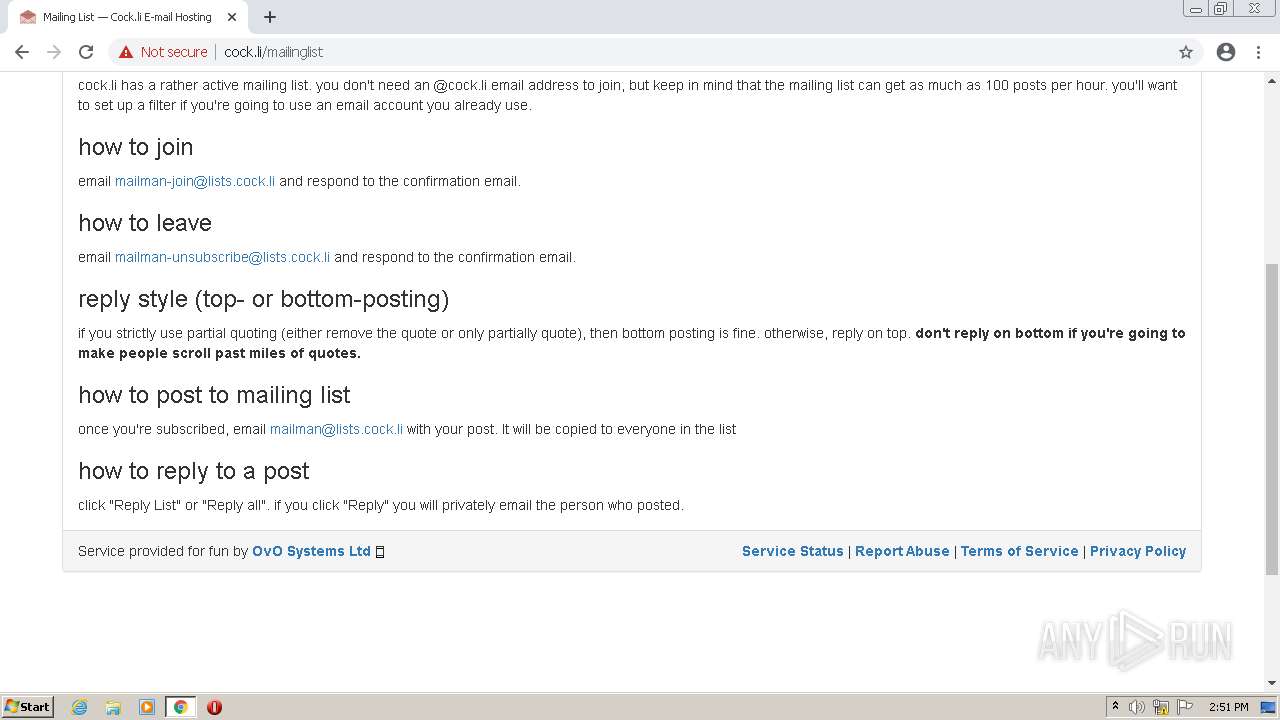The height and width of the screenshot is (720, 1280).
Task: Launch Internet Explorer from the taskbar
Action: click(80, 707)
